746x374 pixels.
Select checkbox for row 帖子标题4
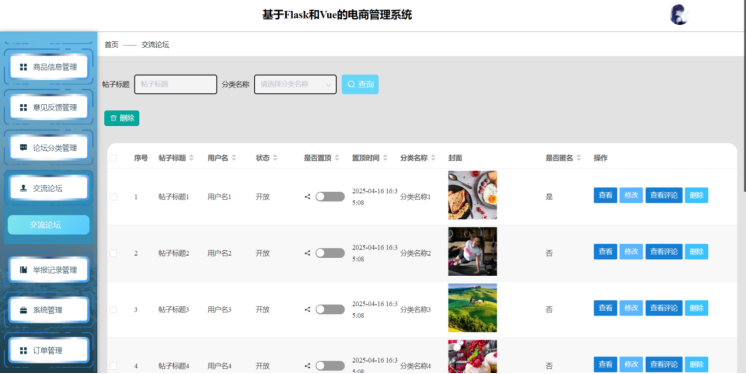pyautogui.click(x=113, y=366)
